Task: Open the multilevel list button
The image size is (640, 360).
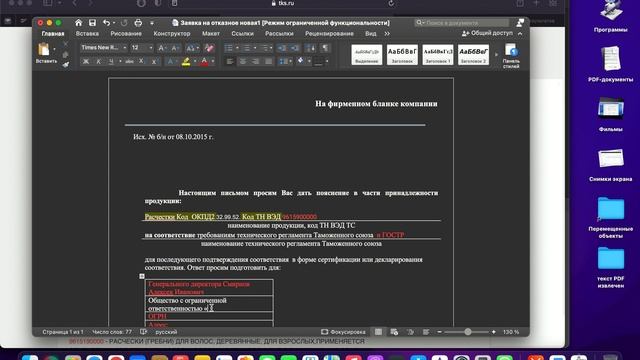Action: pos(265,48)
